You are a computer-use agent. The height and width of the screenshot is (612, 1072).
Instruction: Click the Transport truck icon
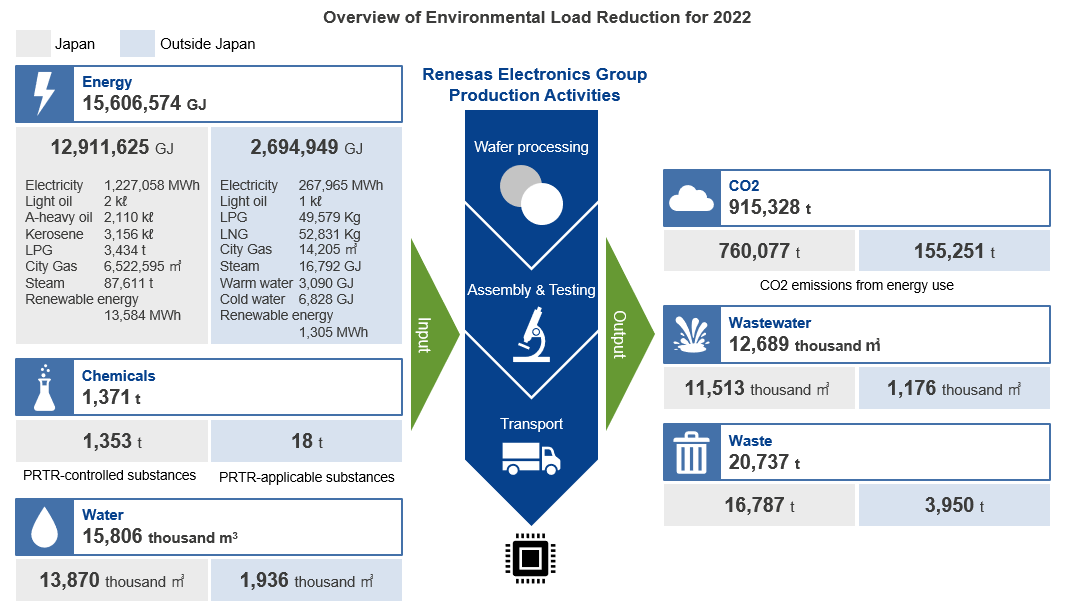coord(531,458)
